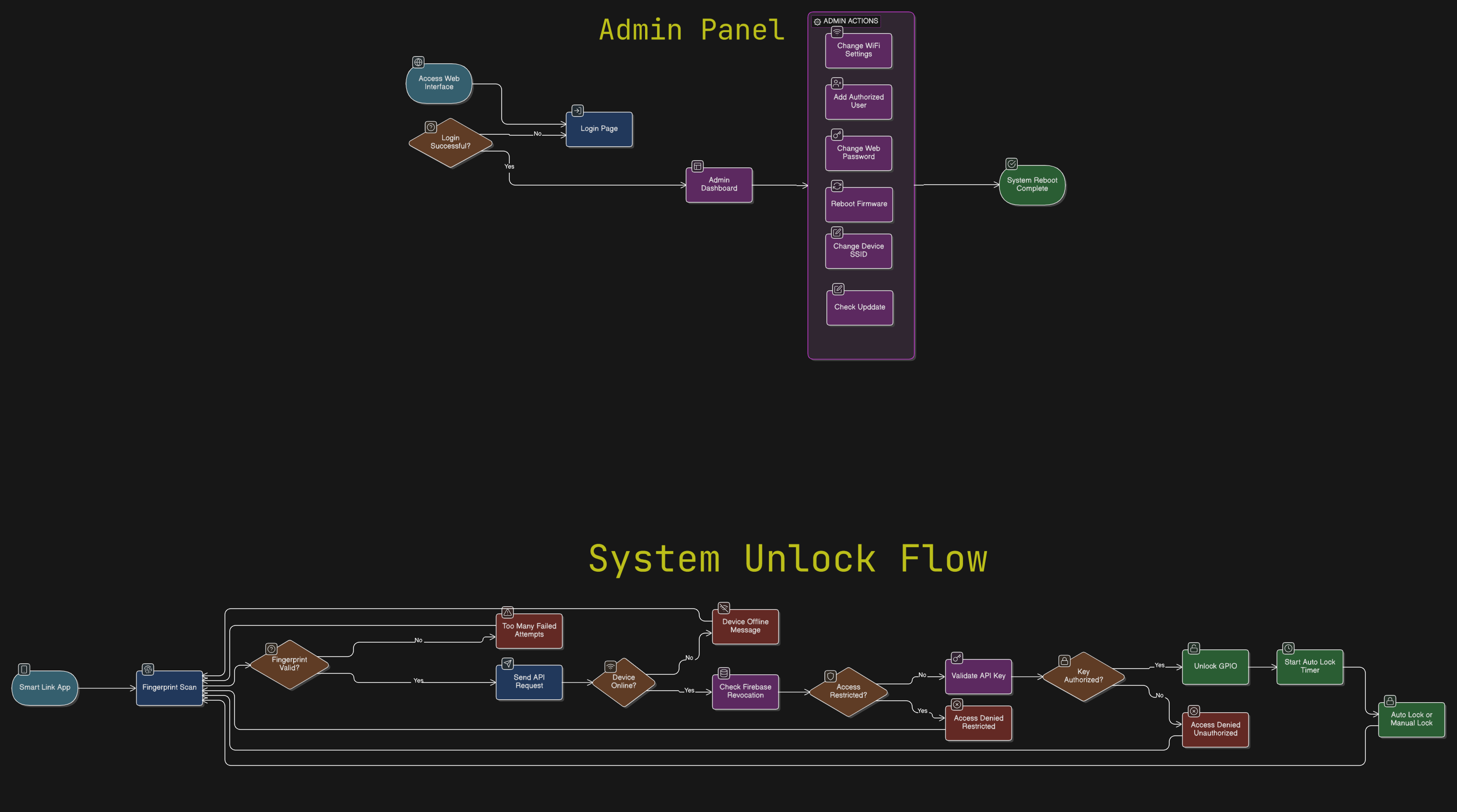Click the edit icon above Check Upddate

(x=838, y=290)
